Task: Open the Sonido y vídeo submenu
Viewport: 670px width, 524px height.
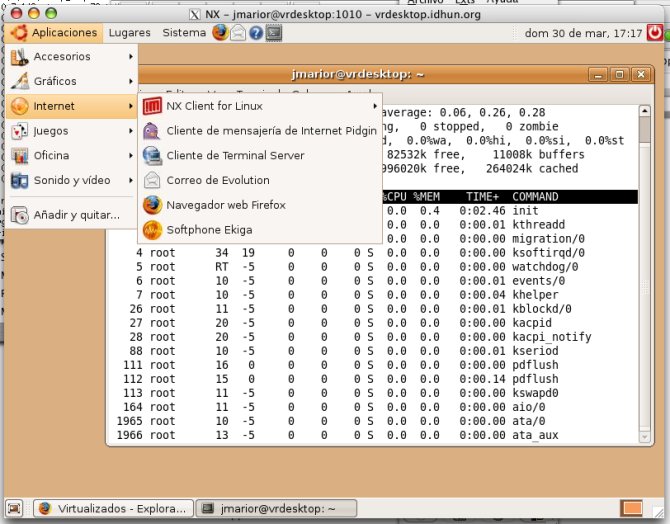Action: 71,180
